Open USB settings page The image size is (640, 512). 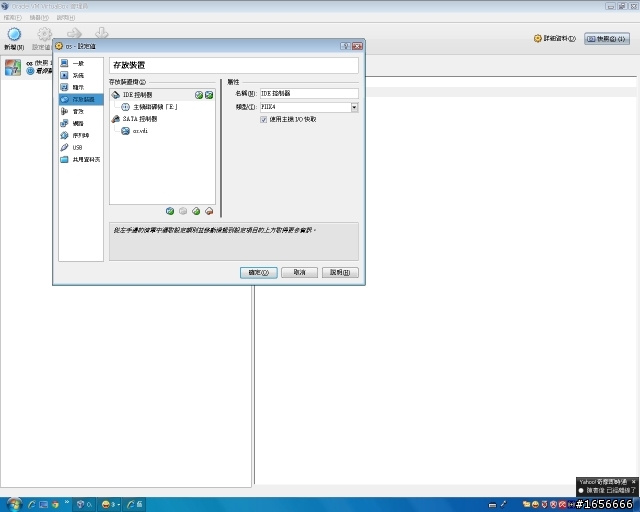[81, 147]
